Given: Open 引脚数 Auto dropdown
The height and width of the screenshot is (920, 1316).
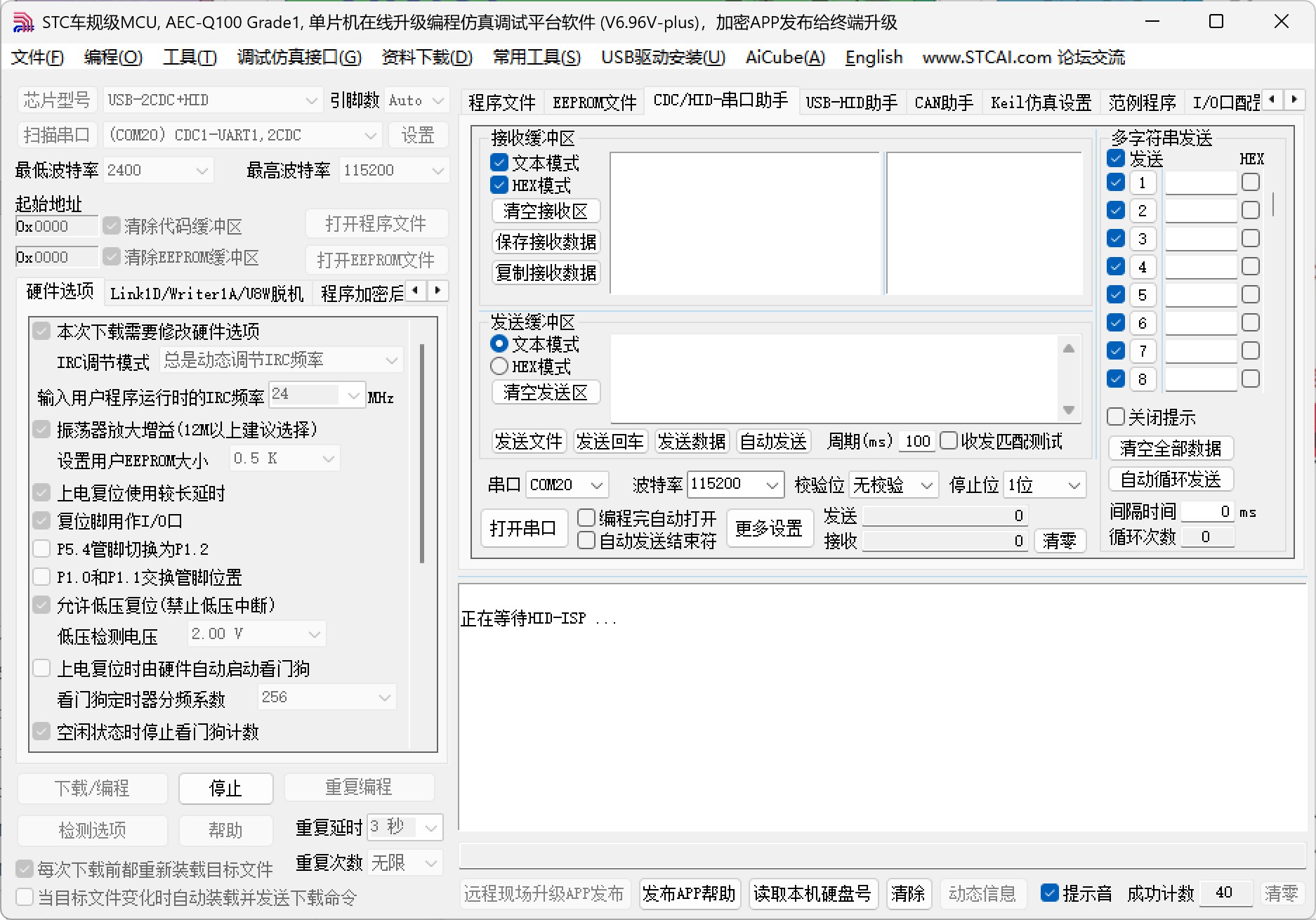Looking at the screenshot, I should click(x=417, y=100).
